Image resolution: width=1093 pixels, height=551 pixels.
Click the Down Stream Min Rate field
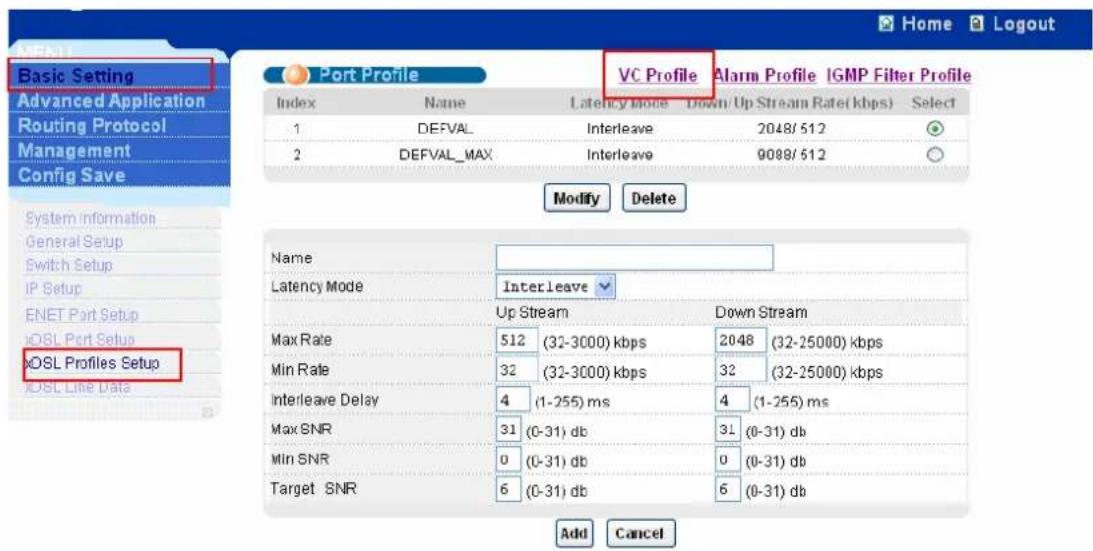click(x=740, y=370)
